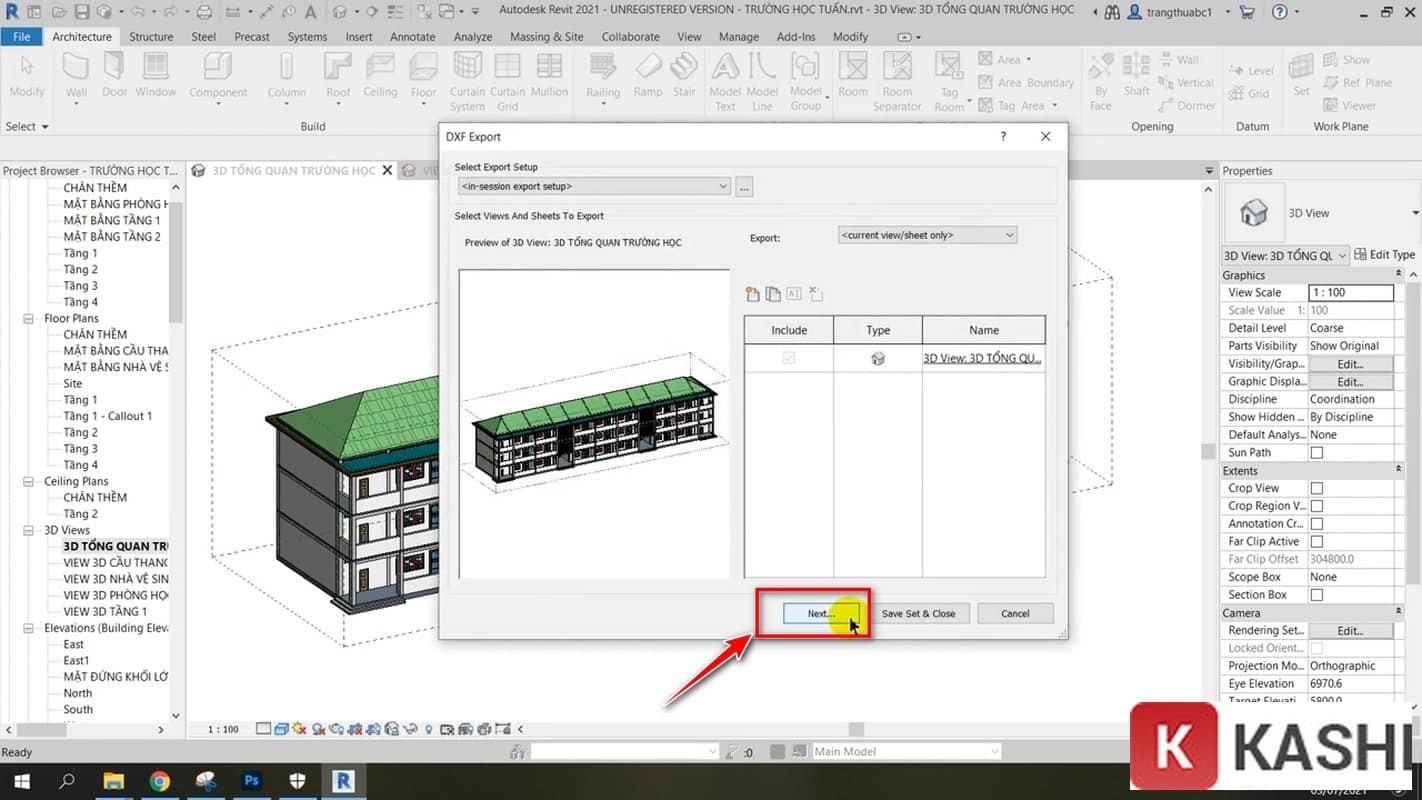Select the Wall tool in ribbon
1422x800 pixels.
click(76, 76)
